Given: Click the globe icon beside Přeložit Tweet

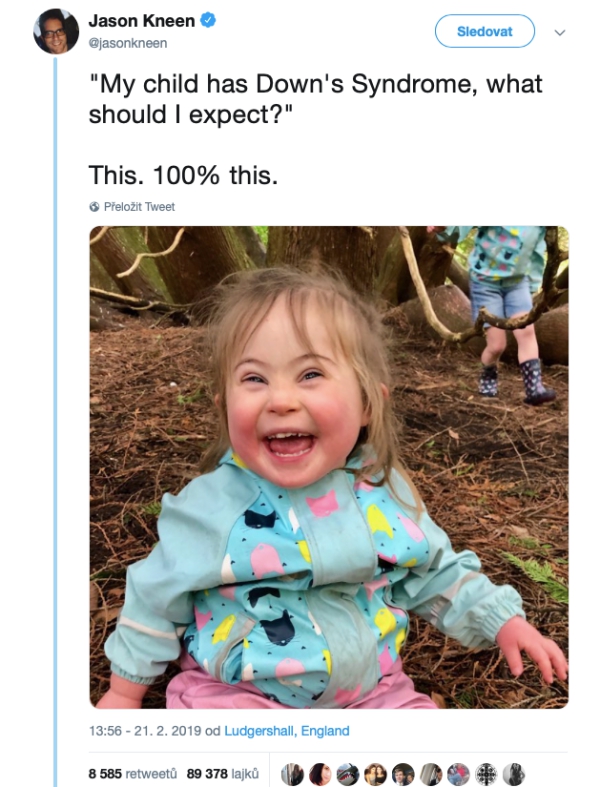Looking at the screenshot, I should 94,207.
